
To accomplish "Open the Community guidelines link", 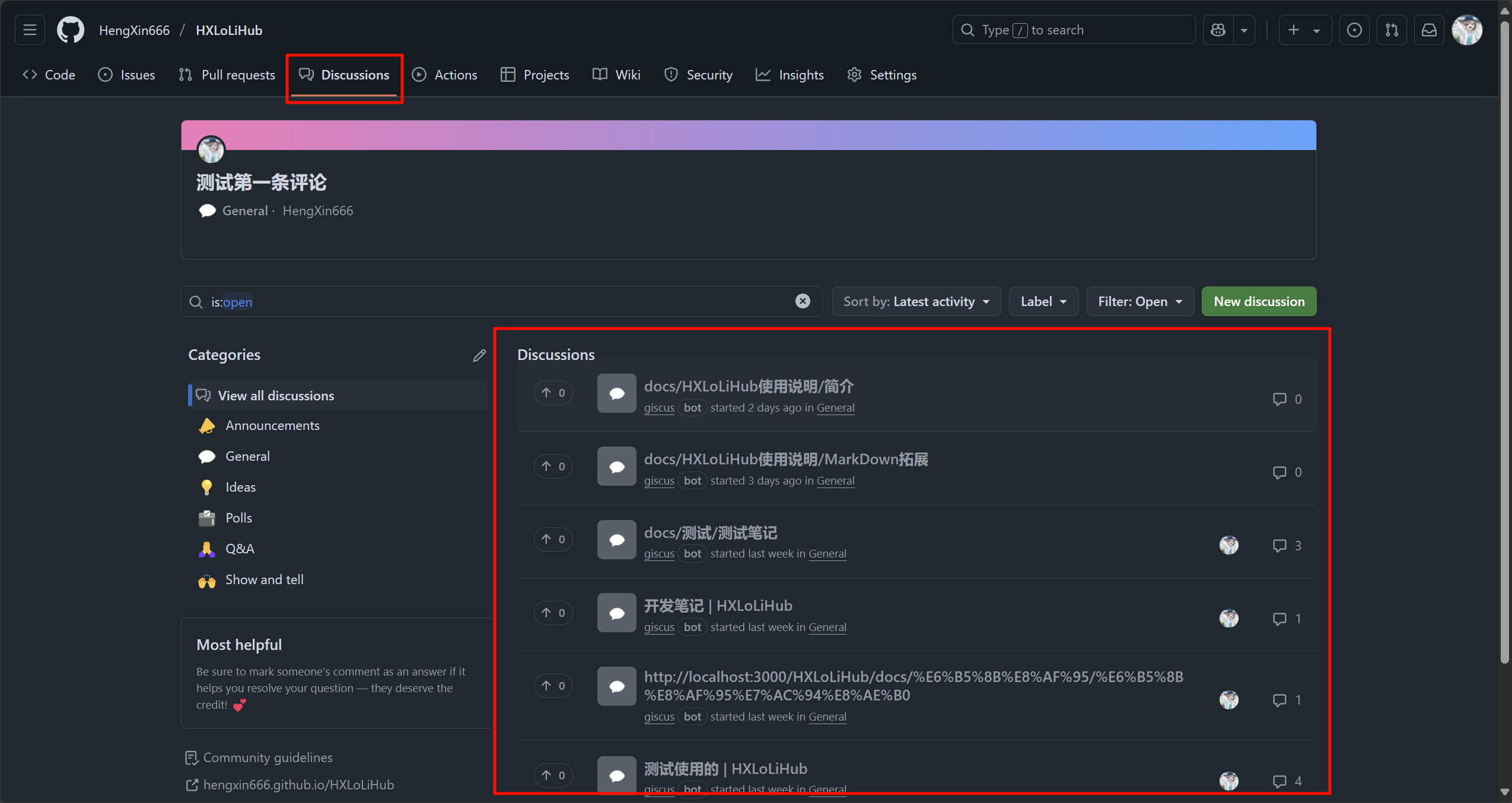I will point(259,758).
